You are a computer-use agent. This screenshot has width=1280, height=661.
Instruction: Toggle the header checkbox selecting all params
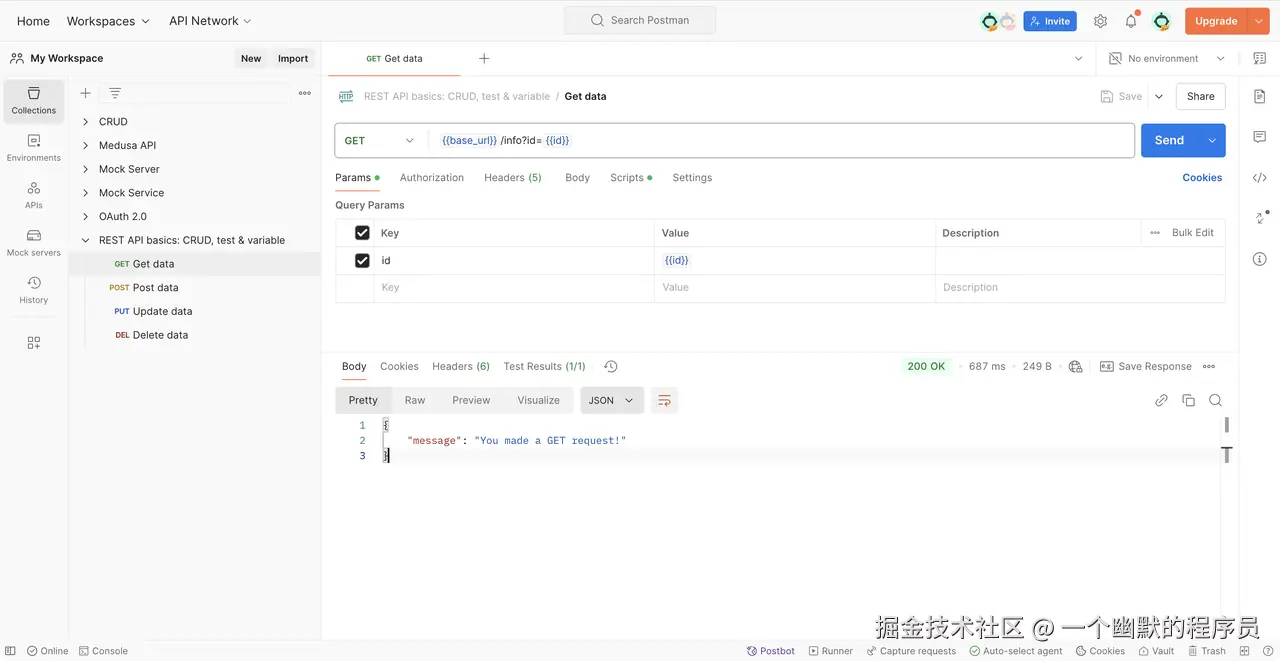coord(362,233)
